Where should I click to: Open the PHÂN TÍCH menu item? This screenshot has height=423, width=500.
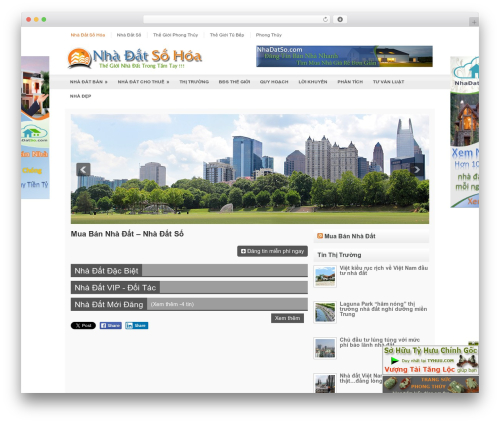pyautogui.click(x=350, y=82)
